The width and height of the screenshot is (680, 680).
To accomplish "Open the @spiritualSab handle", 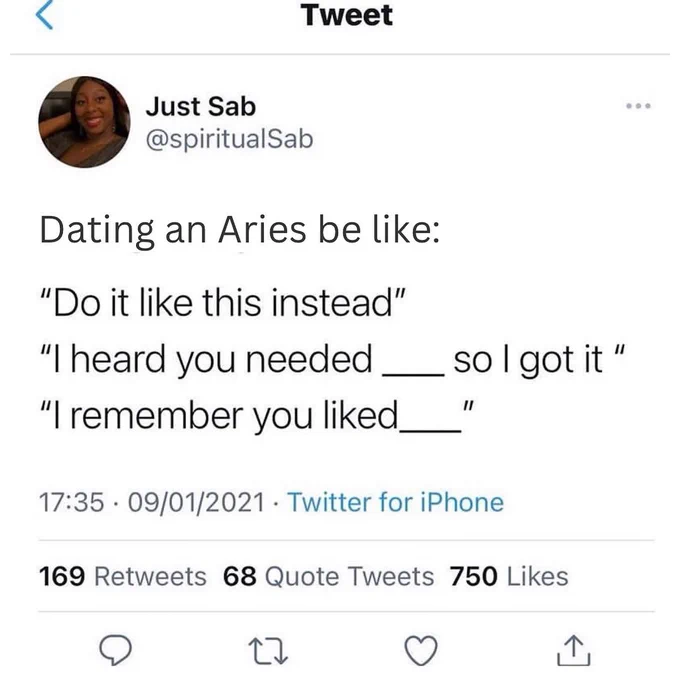I will pyautogui.click(x=229, y=140).
